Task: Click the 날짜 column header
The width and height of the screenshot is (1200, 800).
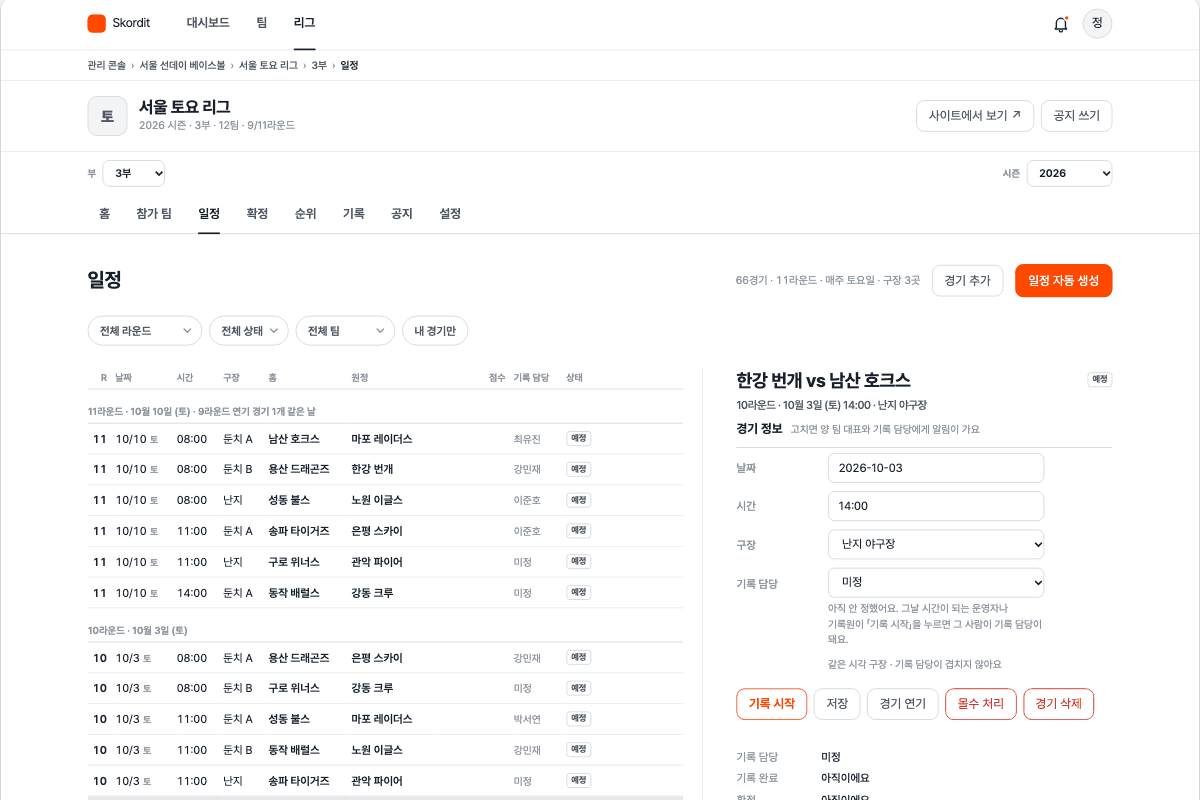Action: tap(124, 378)
